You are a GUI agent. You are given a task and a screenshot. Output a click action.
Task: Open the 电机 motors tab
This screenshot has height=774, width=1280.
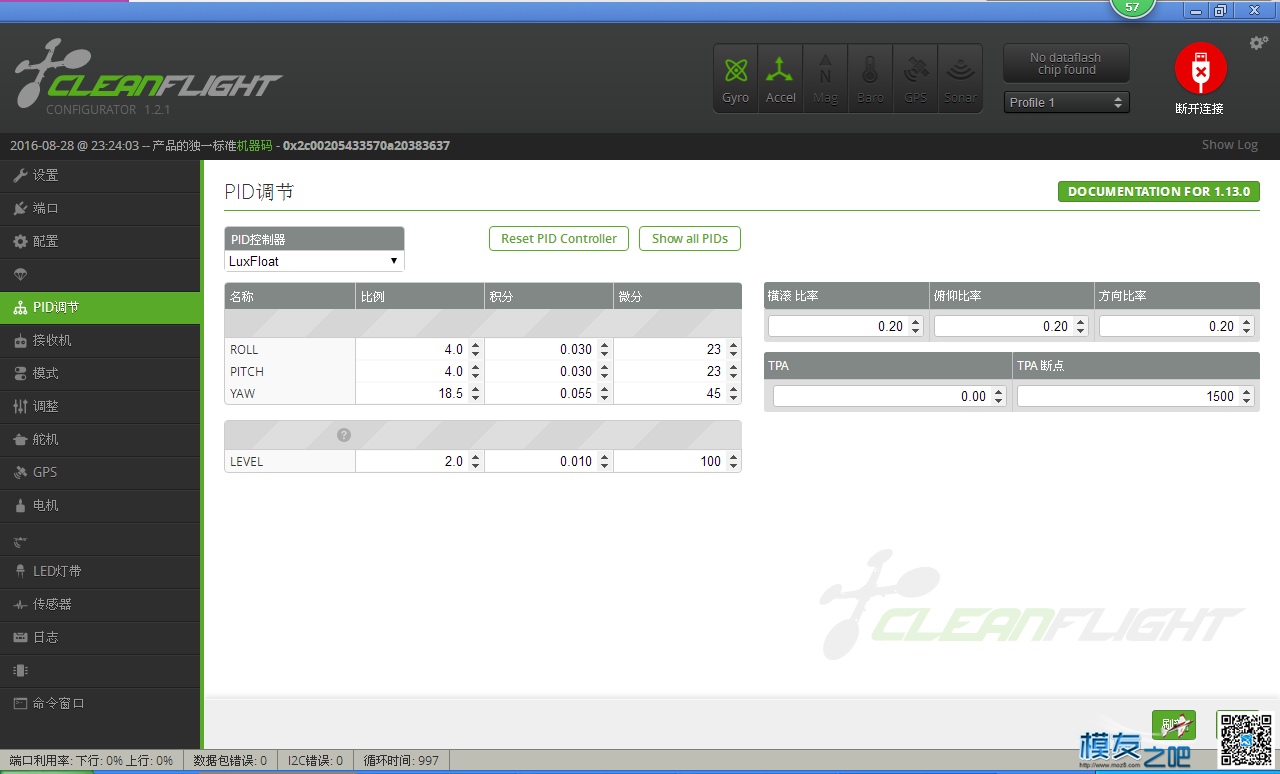click(100, 505)
